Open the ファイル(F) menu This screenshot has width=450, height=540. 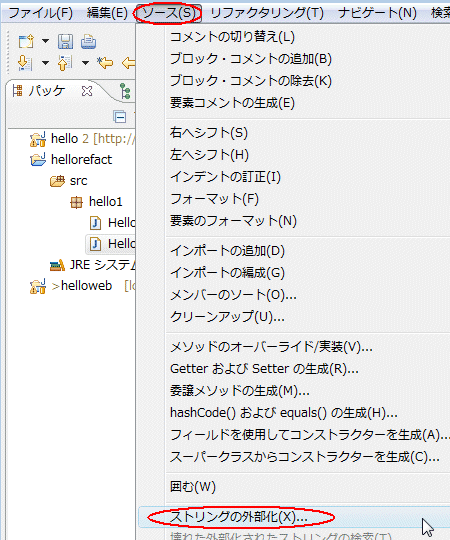pyautogui.click(x=41, y=13)
